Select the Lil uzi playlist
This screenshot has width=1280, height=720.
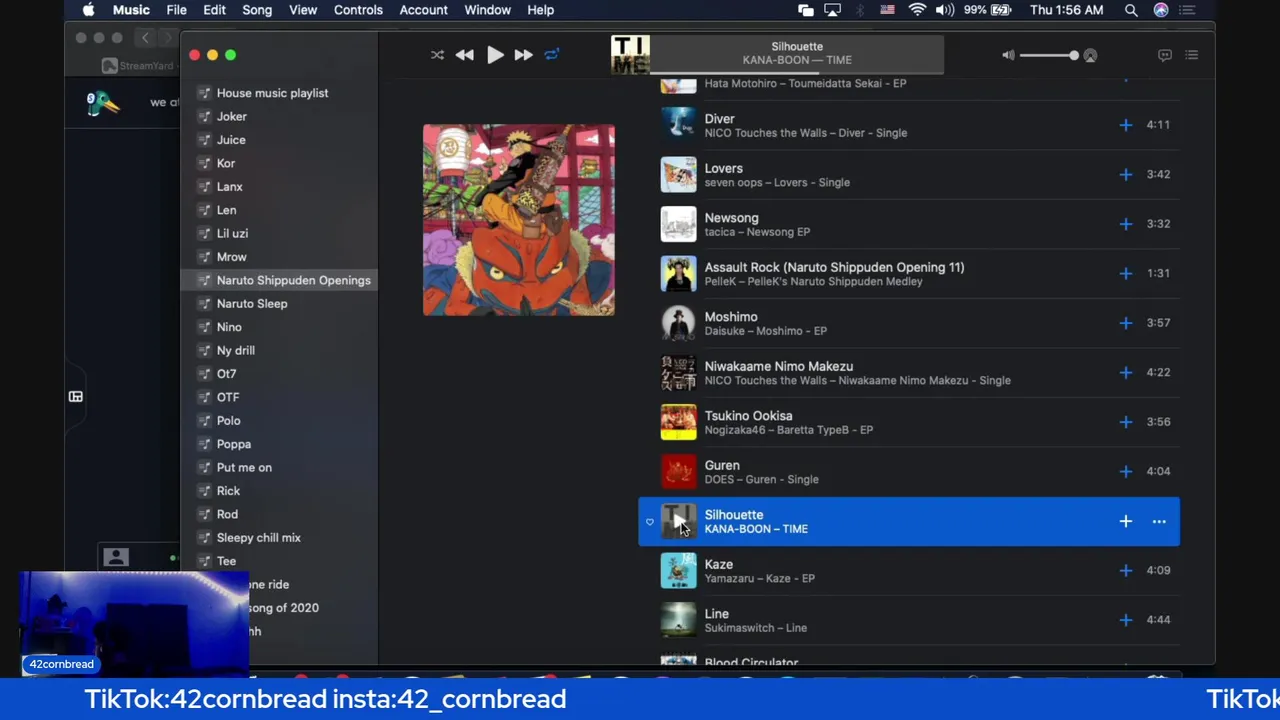pyautogui.click(x=232, y=233)
